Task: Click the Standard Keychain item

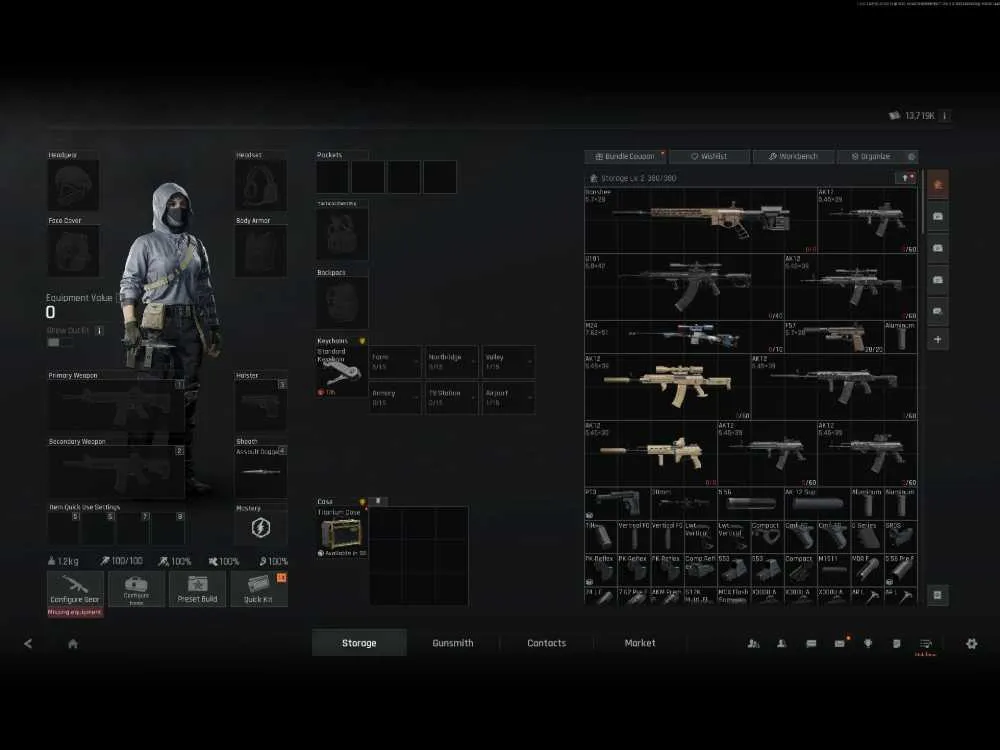Action: tap(342, 371)
